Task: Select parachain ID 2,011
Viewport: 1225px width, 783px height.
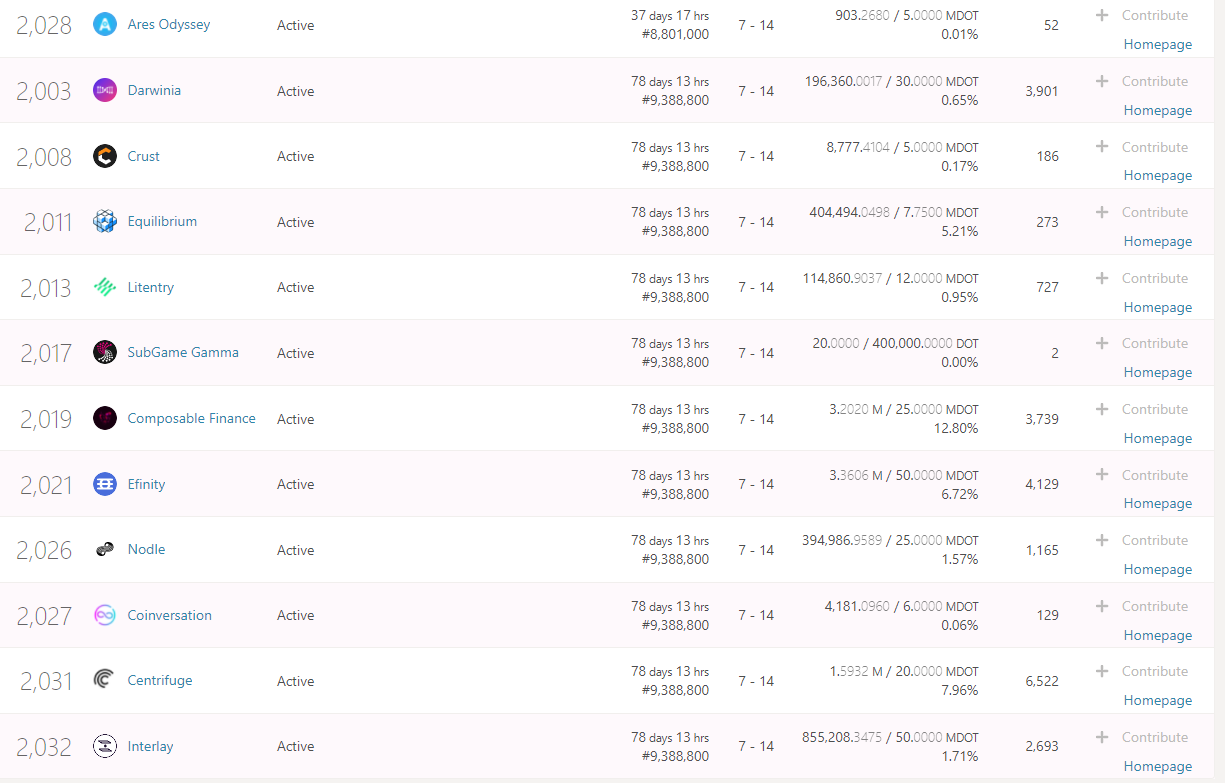Action: click(48, 223)
